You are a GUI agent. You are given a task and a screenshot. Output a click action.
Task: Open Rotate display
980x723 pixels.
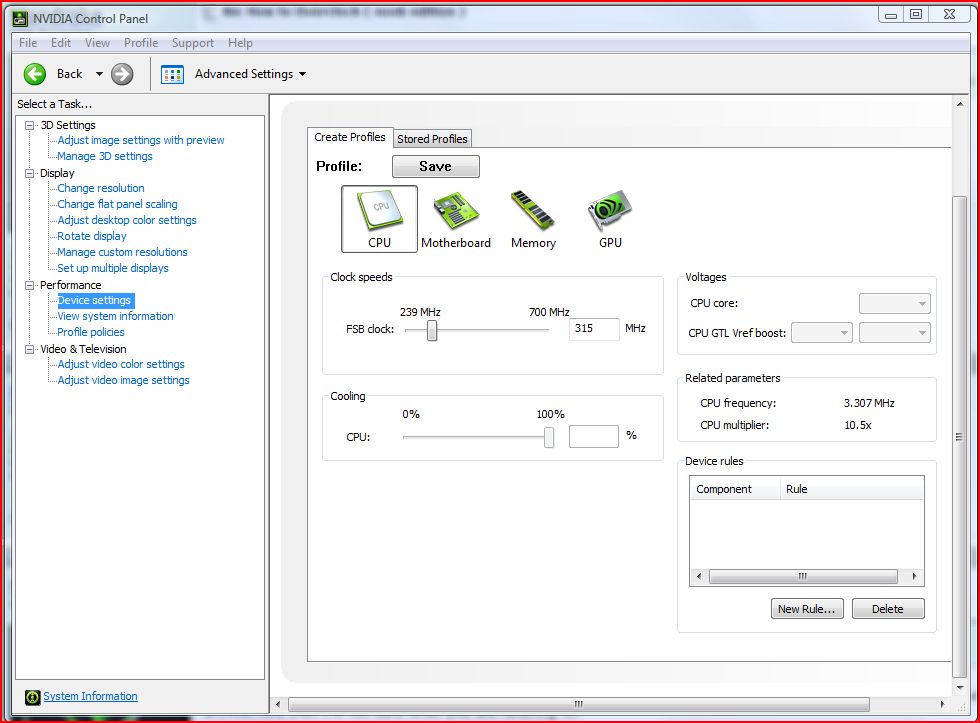[92, 236]
